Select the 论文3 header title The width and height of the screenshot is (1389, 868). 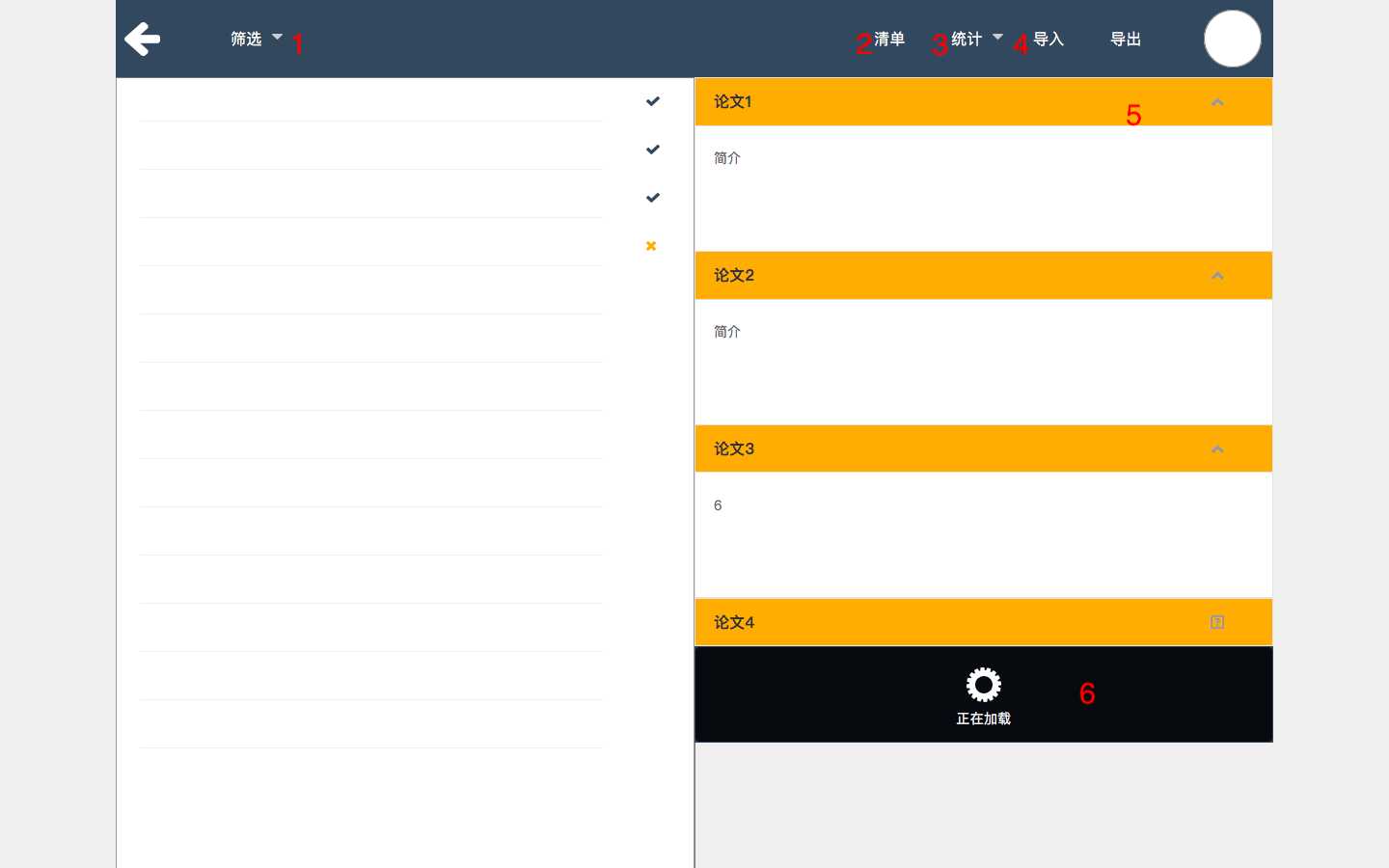point(734,448)
